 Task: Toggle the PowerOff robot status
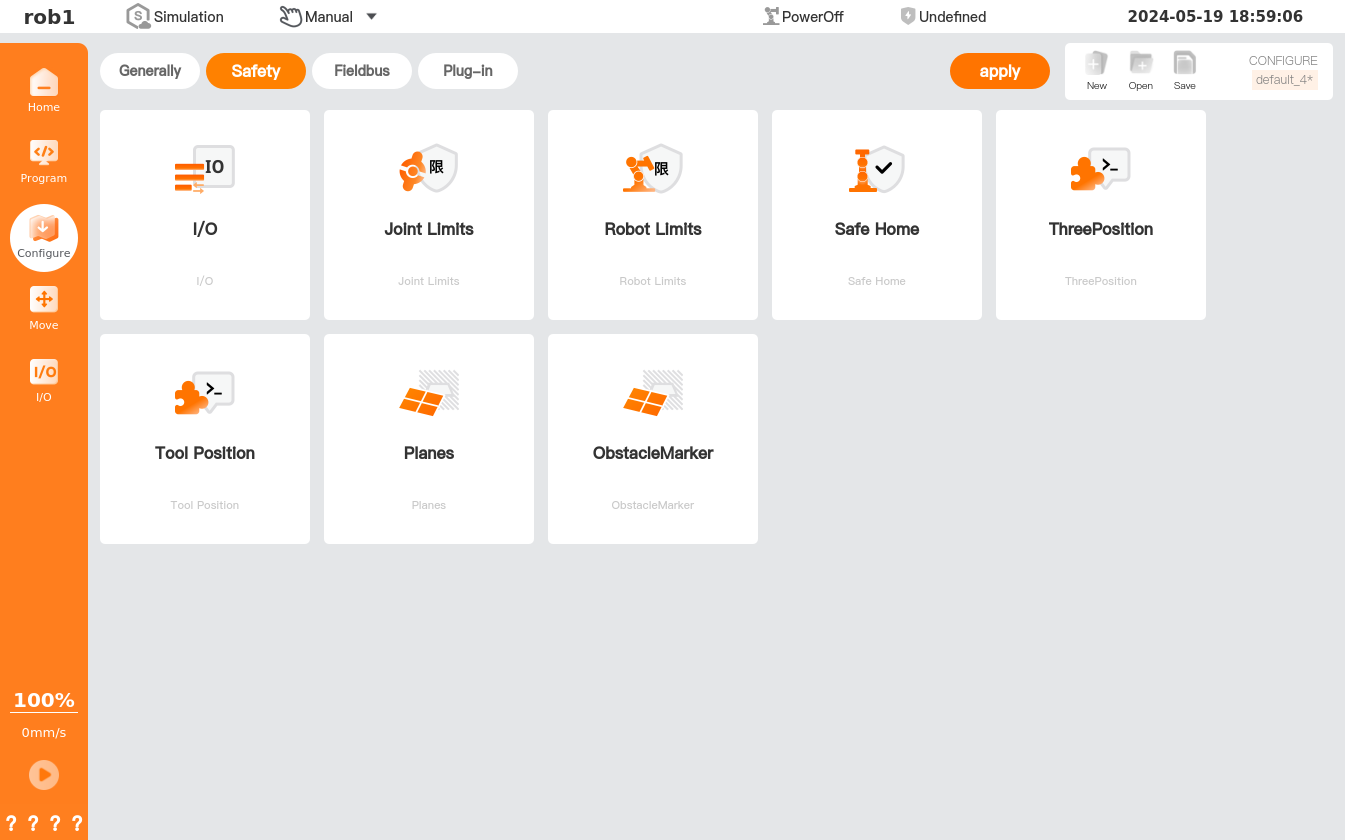pyautogui.click(x=803, y=17)
